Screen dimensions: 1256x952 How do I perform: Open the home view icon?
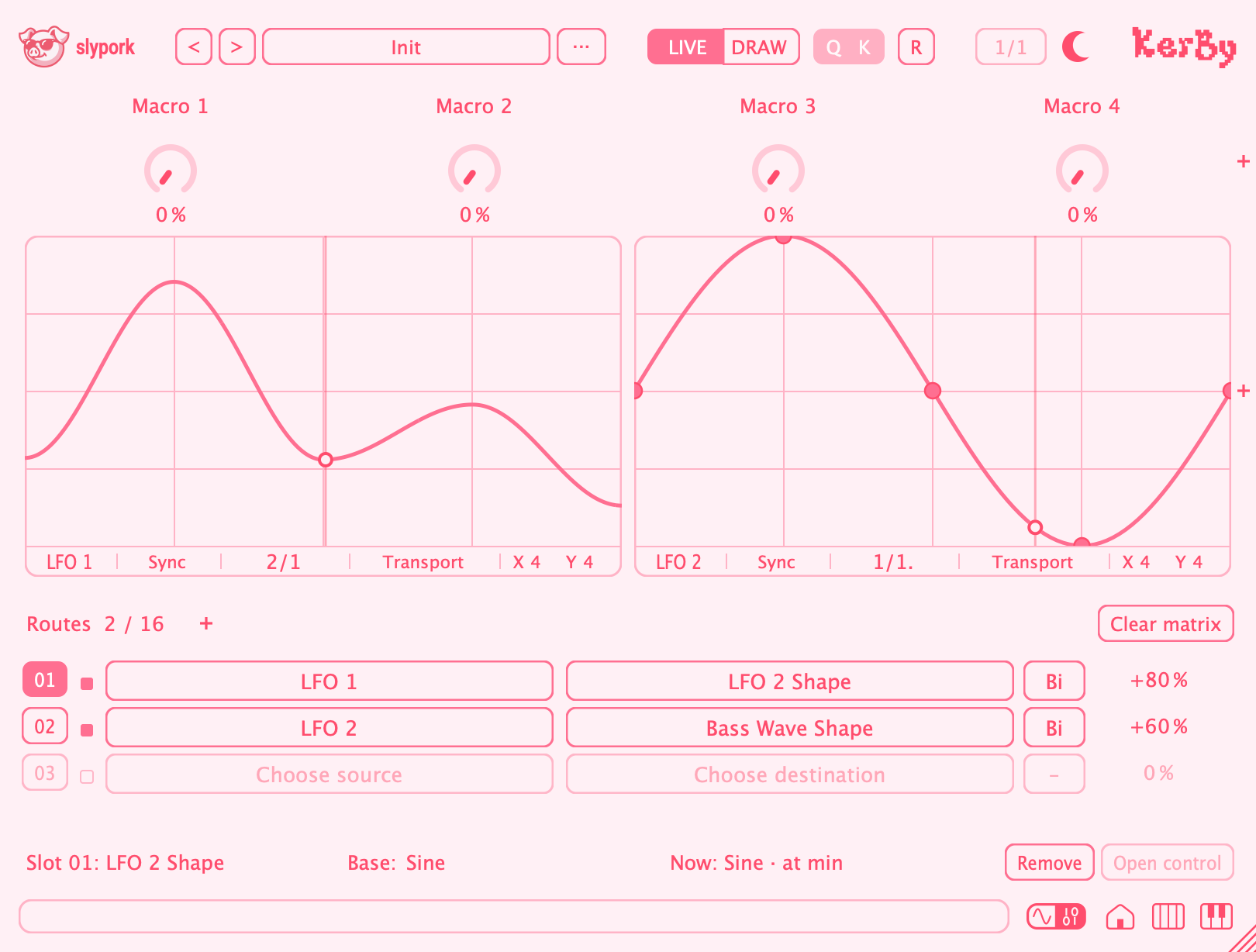pos(1120,917)
